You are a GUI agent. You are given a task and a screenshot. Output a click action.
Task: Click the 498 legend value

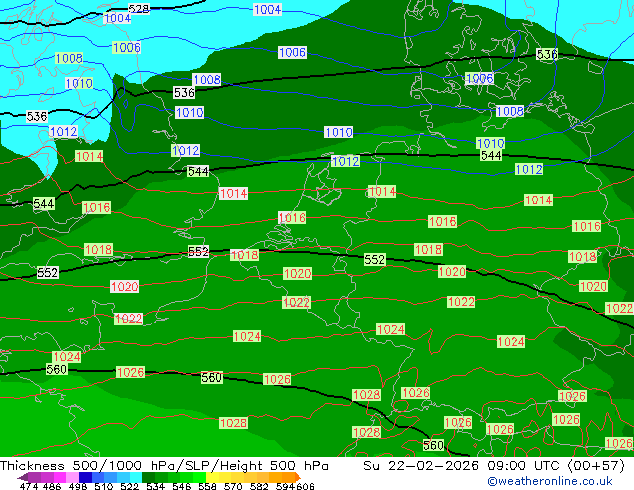[x=78, y=486]
